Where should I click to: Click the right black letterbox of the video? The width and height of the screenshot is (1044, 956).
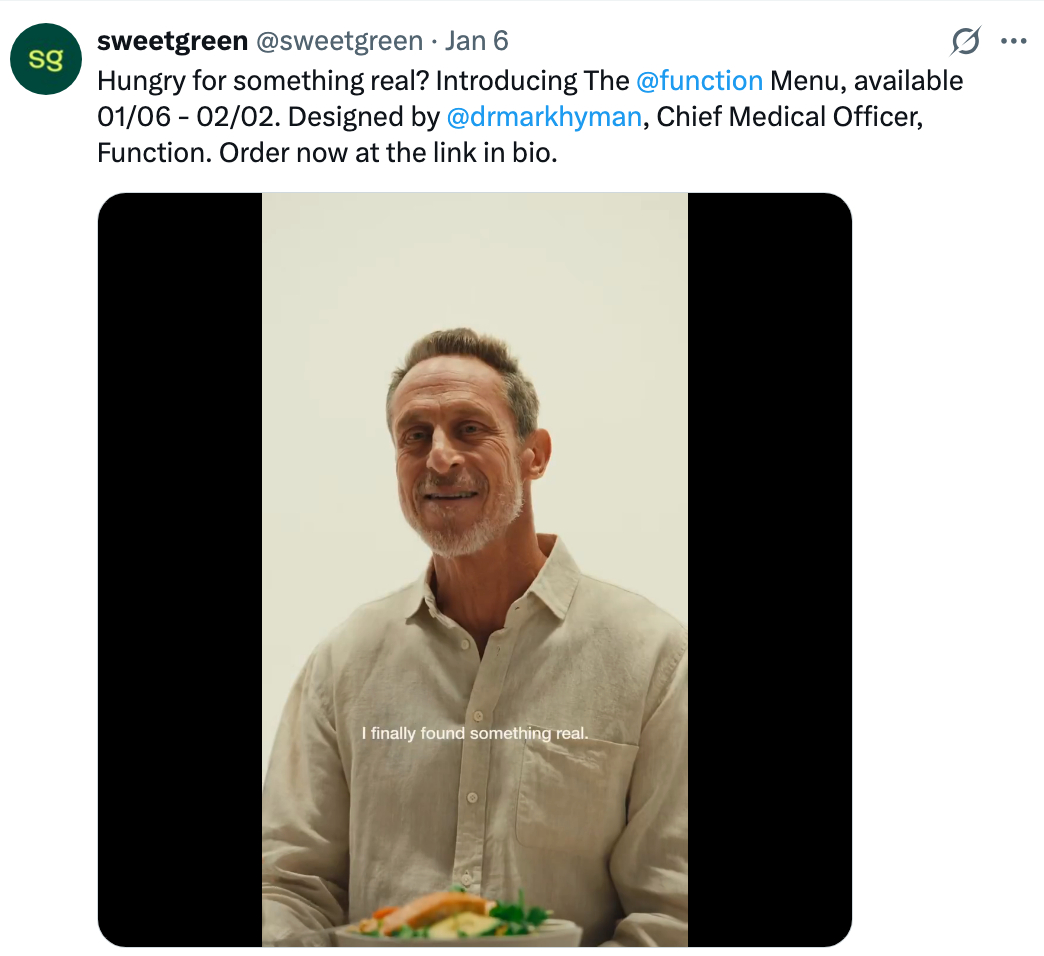[x=769, y=569]
